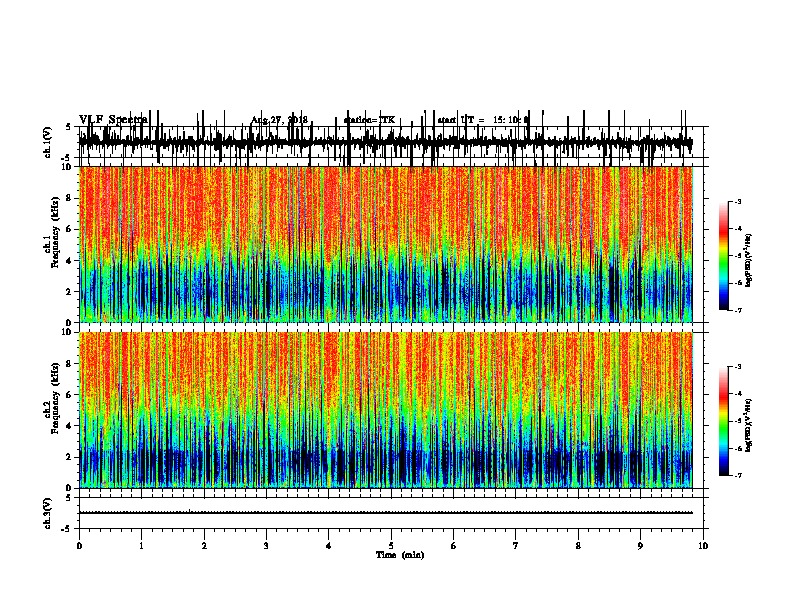Click the '6' kHz tick of ch.2 spectrogram

pyautogui.click(x=69, y=395)
